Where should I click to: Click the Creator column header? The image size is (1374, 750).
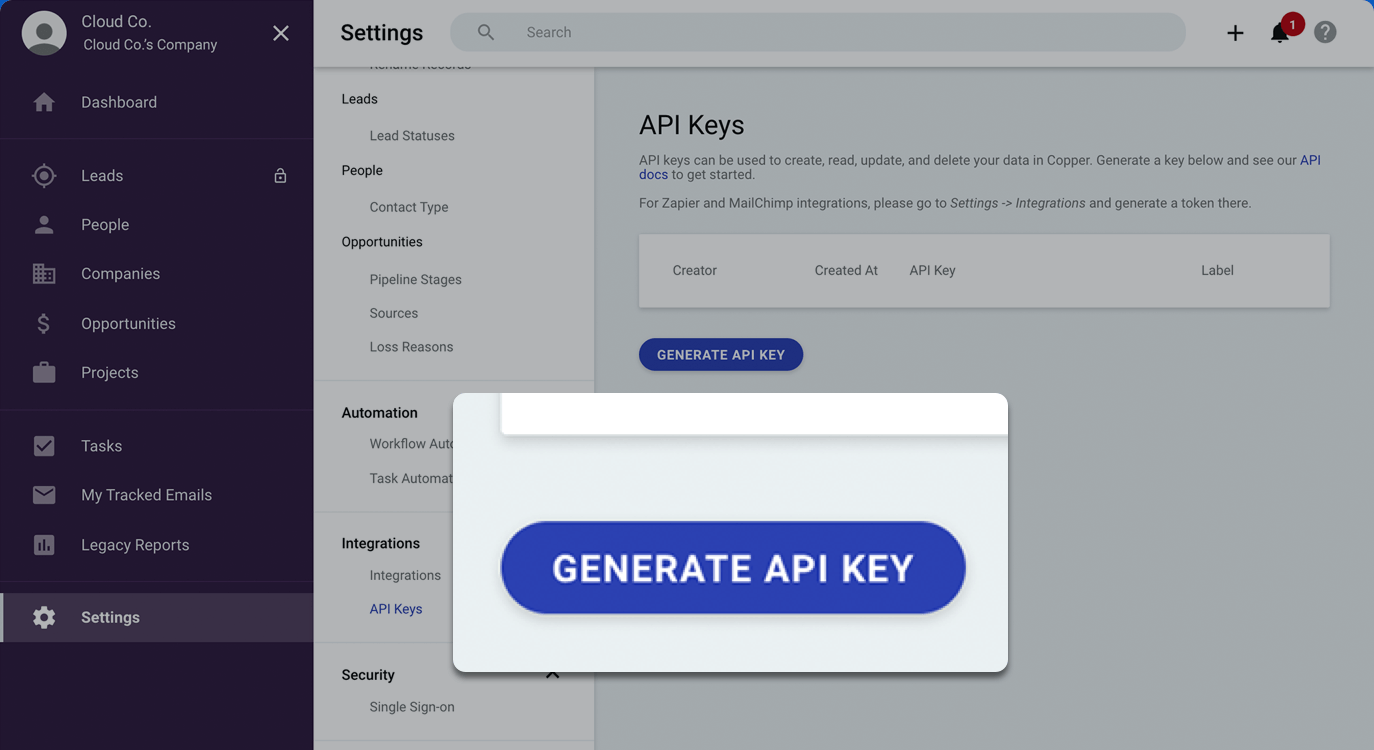(695, 270)
